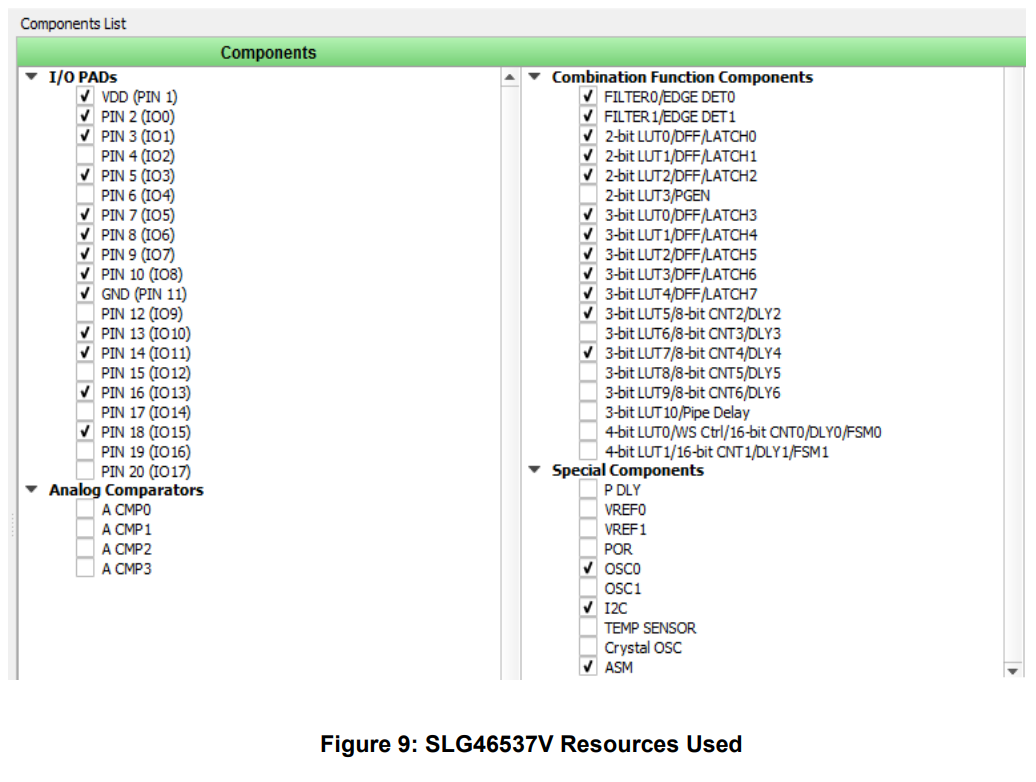Screen dimensions: 1036x782
Task: Uncheck the I2C checkbox
Action: (x=588, y=608)
